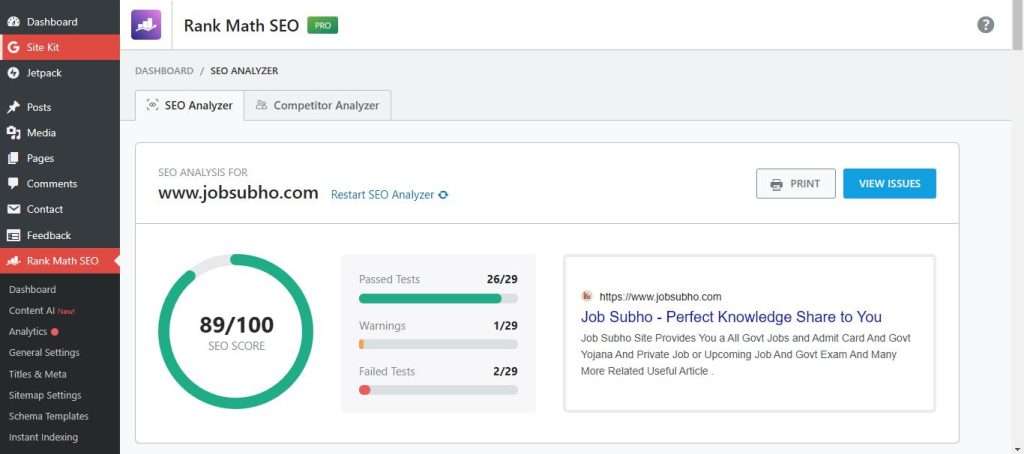The image size is (1024, 454).
Task: Click the purple Rank Math logo
Action: [146, 25]
